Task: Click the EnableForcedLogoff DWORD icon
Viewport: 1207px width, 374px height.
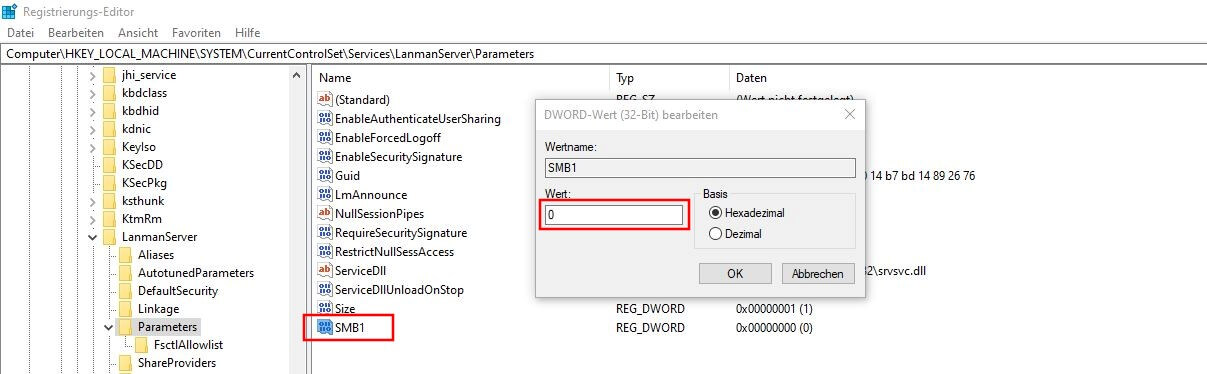Action: tap(324, 137)
